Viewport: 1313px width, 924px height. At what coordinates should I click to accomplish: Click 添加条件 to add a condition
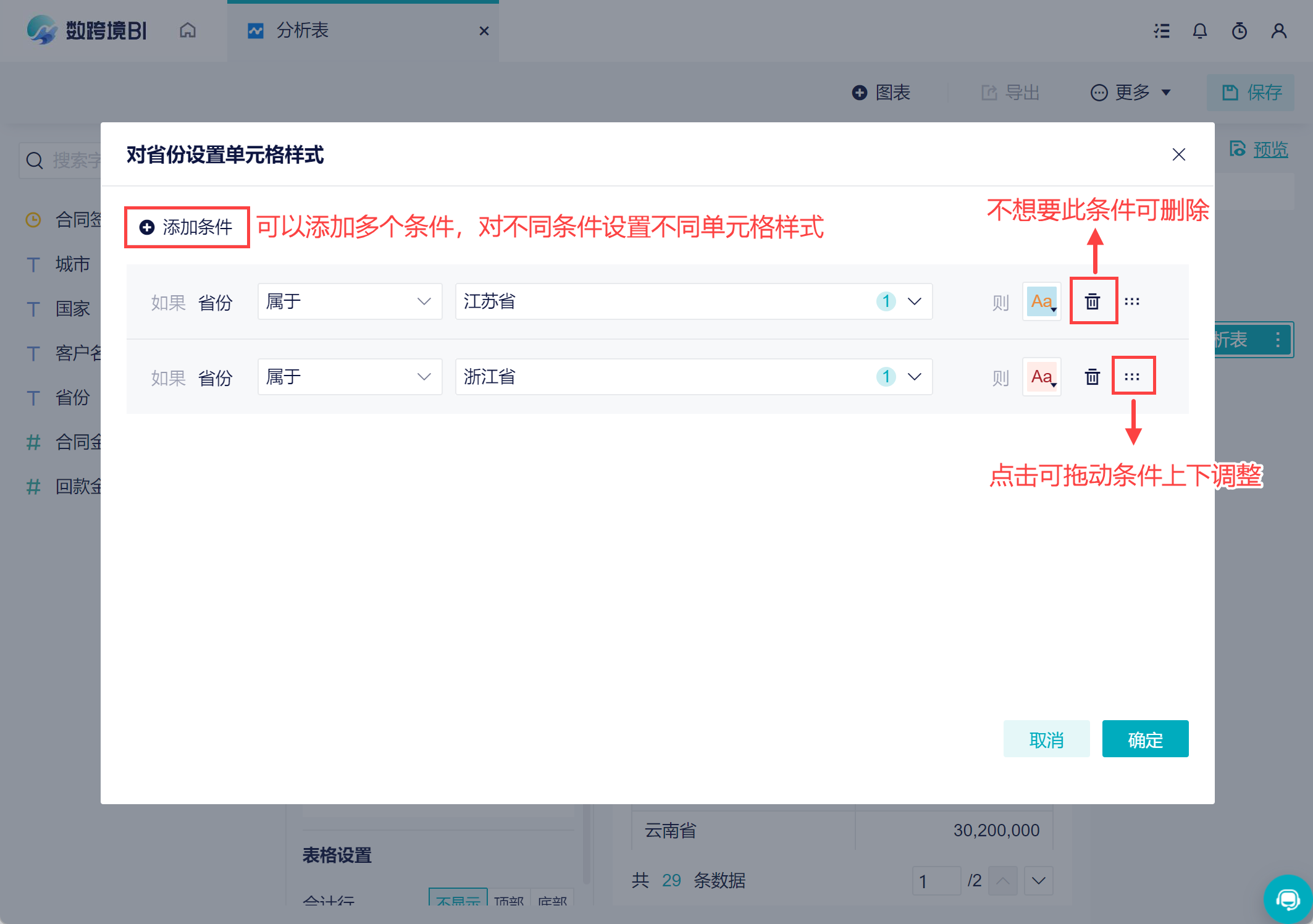[187, 227]
